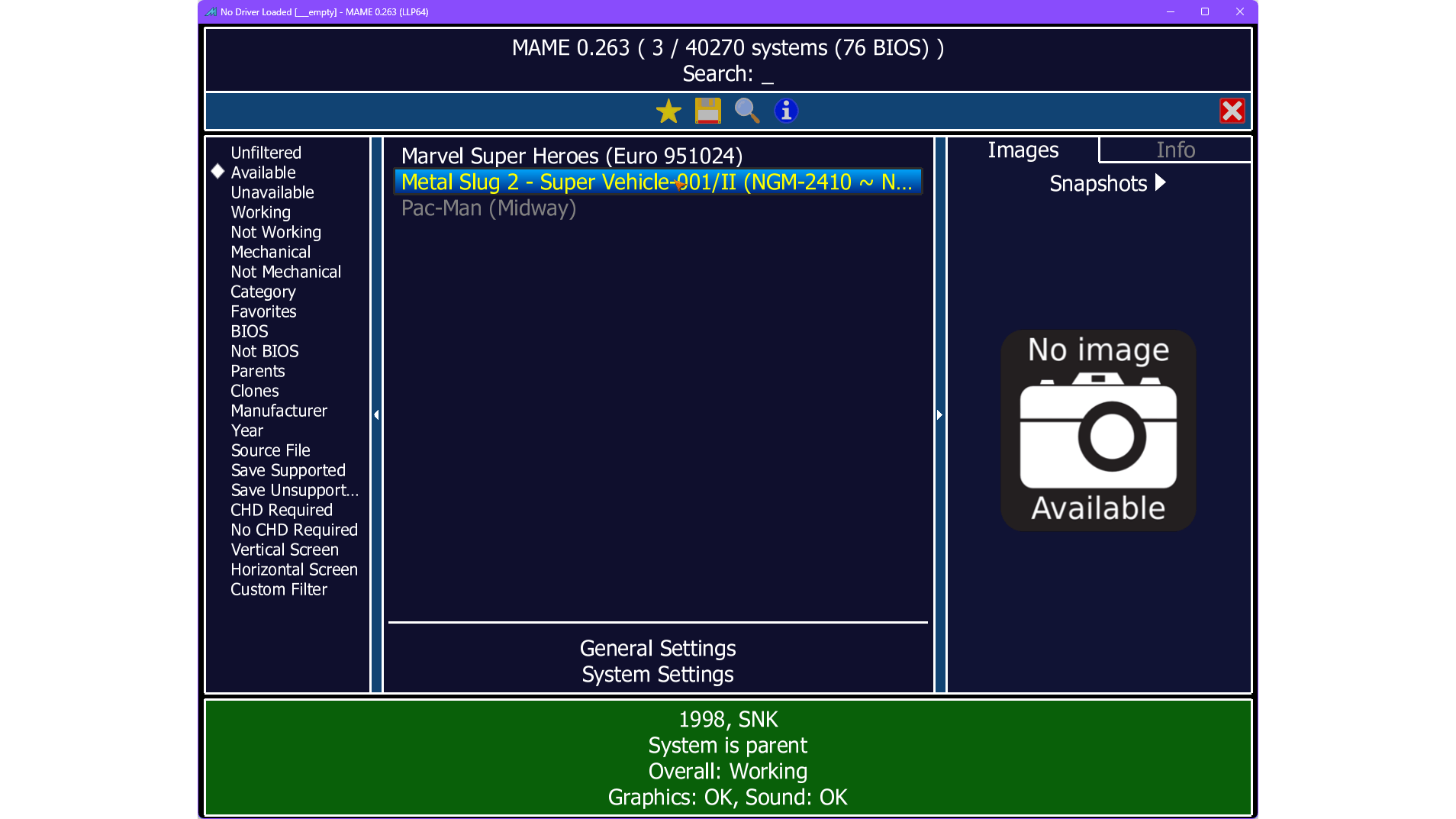Filter systems by Category

click(263, 292)
